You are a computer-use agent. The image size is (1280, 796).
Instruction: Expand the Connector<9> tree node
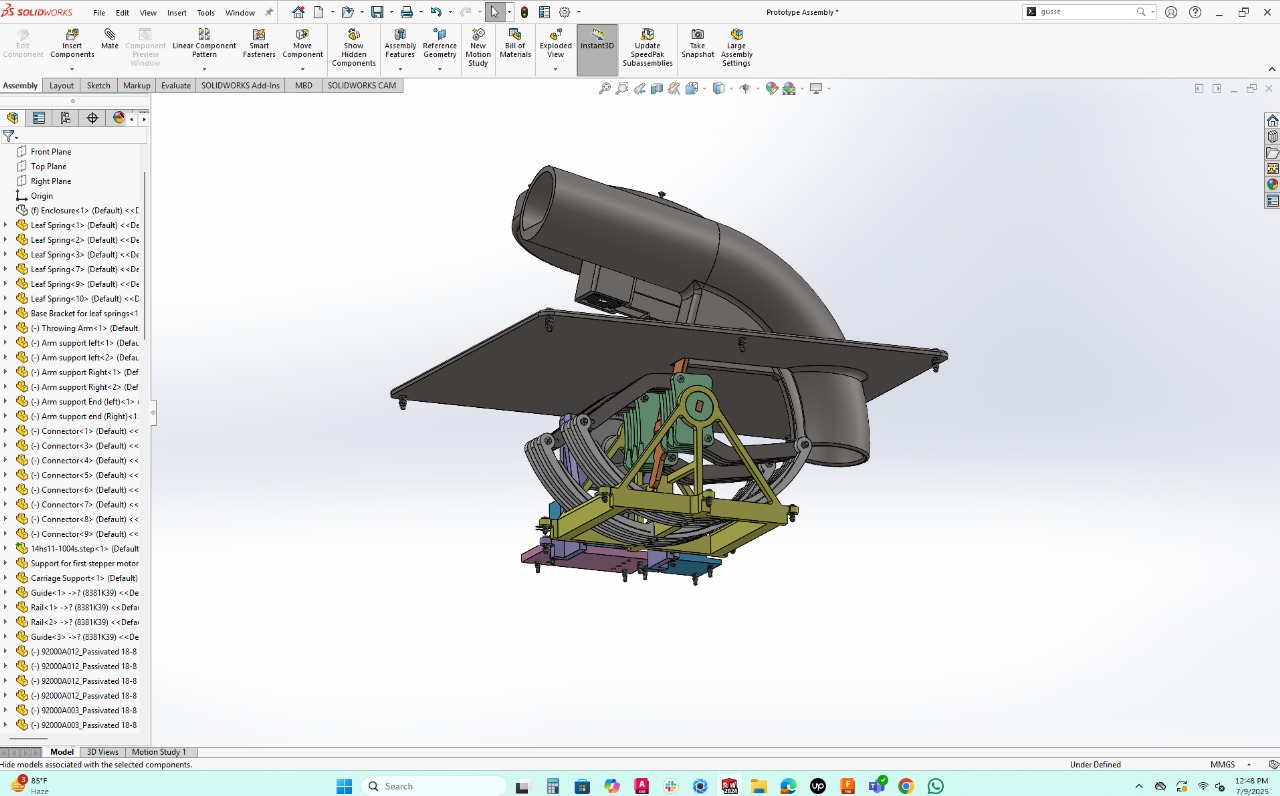(5, 534)
